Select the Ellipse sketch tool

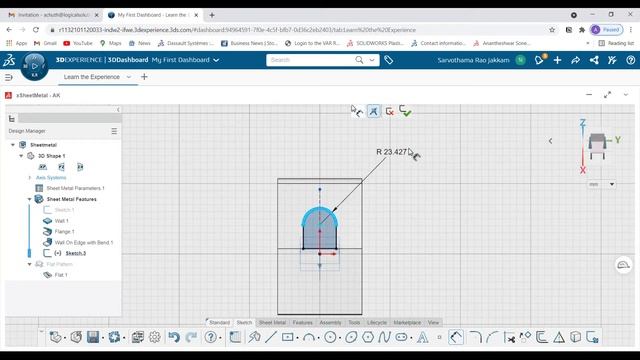tap(351, 337)
